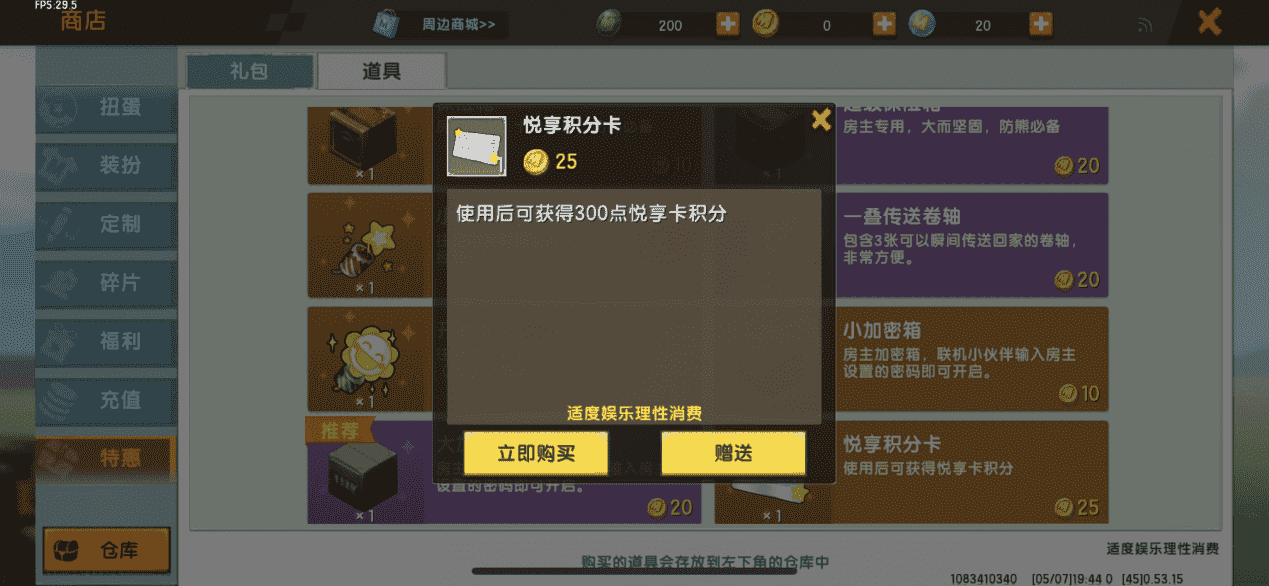Image resolution: width=1269 pixels, height=586 pixels.
Task: Select the 小加密箱 item card
Action: [971, 360]
